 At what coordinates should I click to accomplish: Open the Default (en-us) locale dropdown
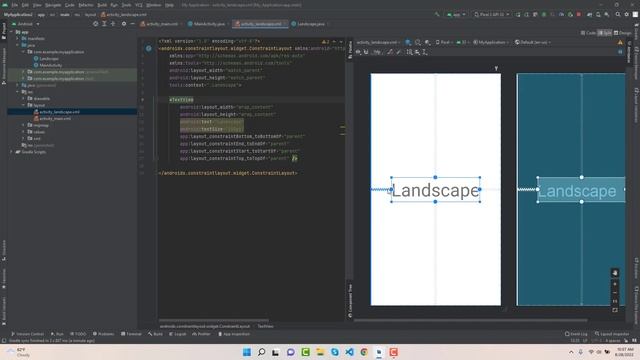pyautogui.click(x=533, y=42)
